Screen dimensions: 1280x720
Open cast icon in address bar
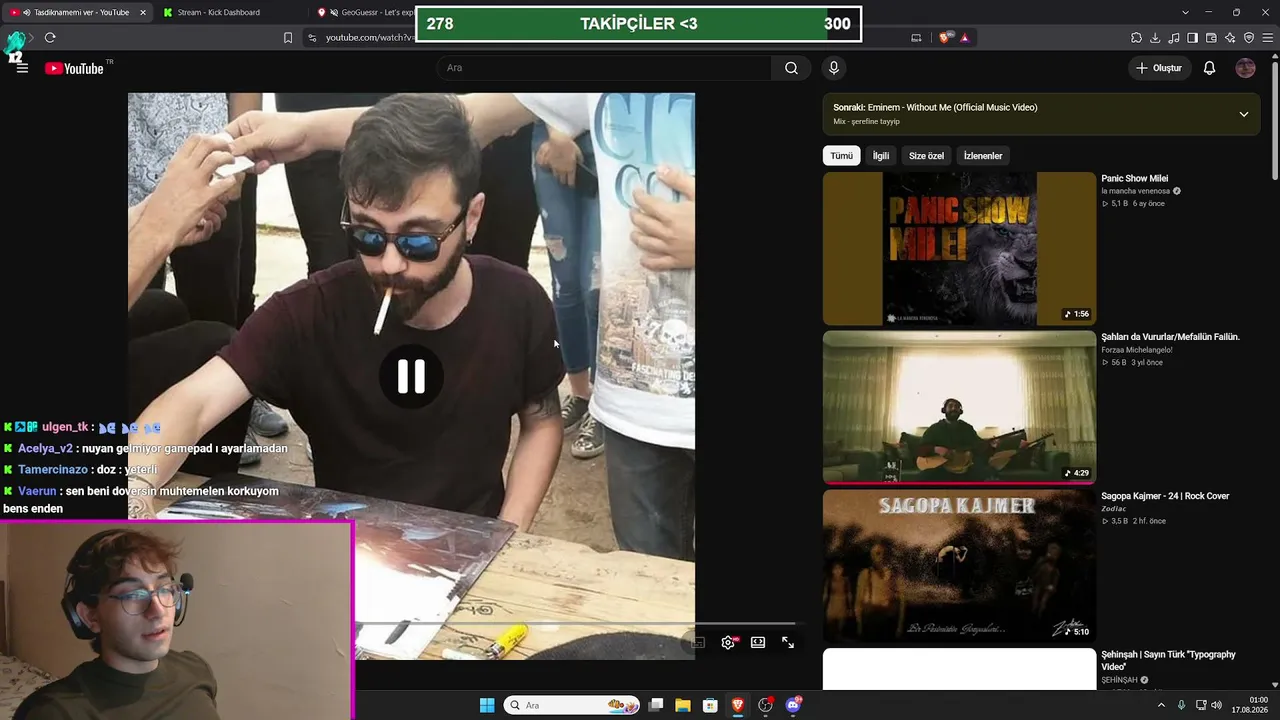pos(916,38)
